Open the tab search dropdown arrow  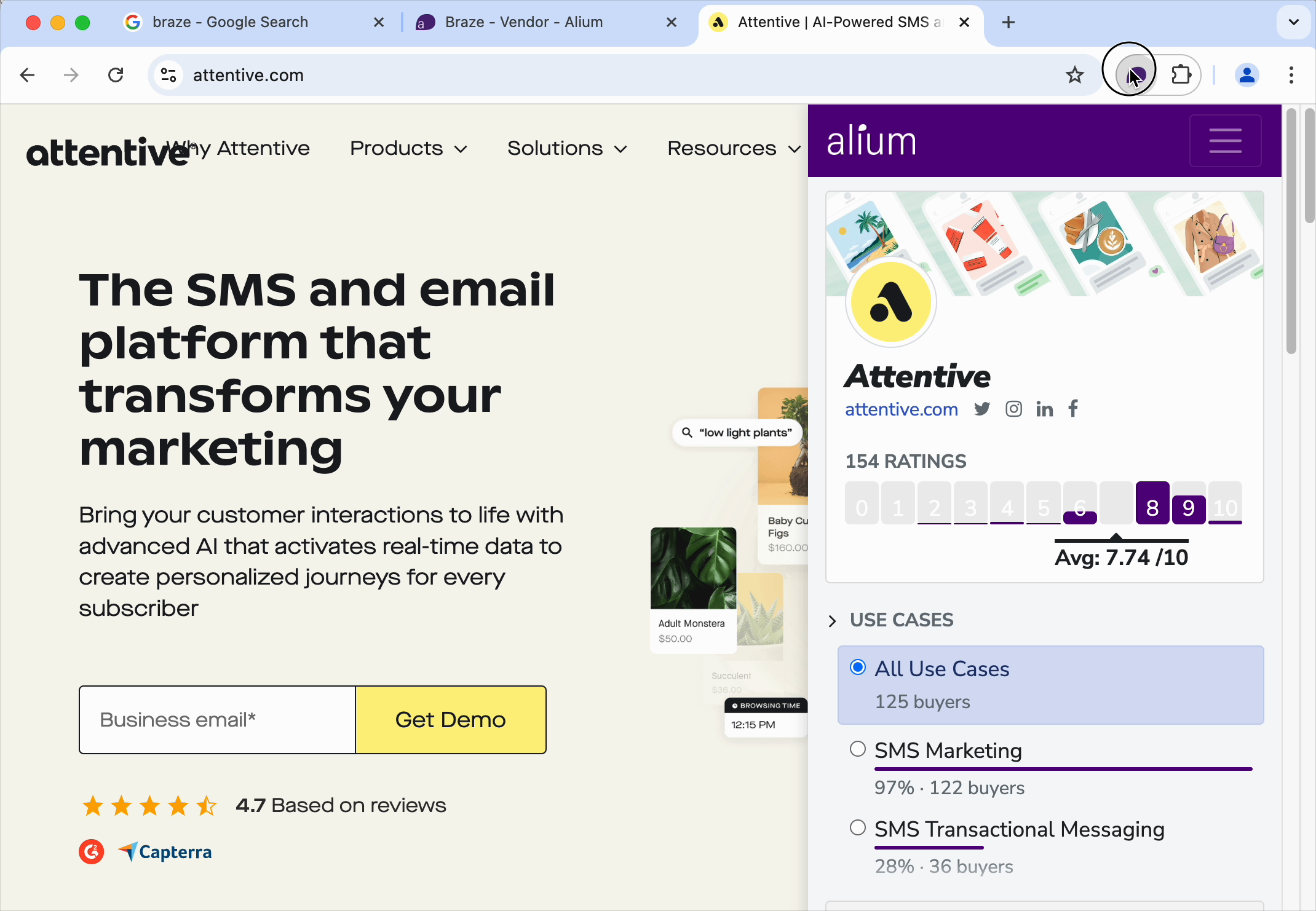[1294, 22]
